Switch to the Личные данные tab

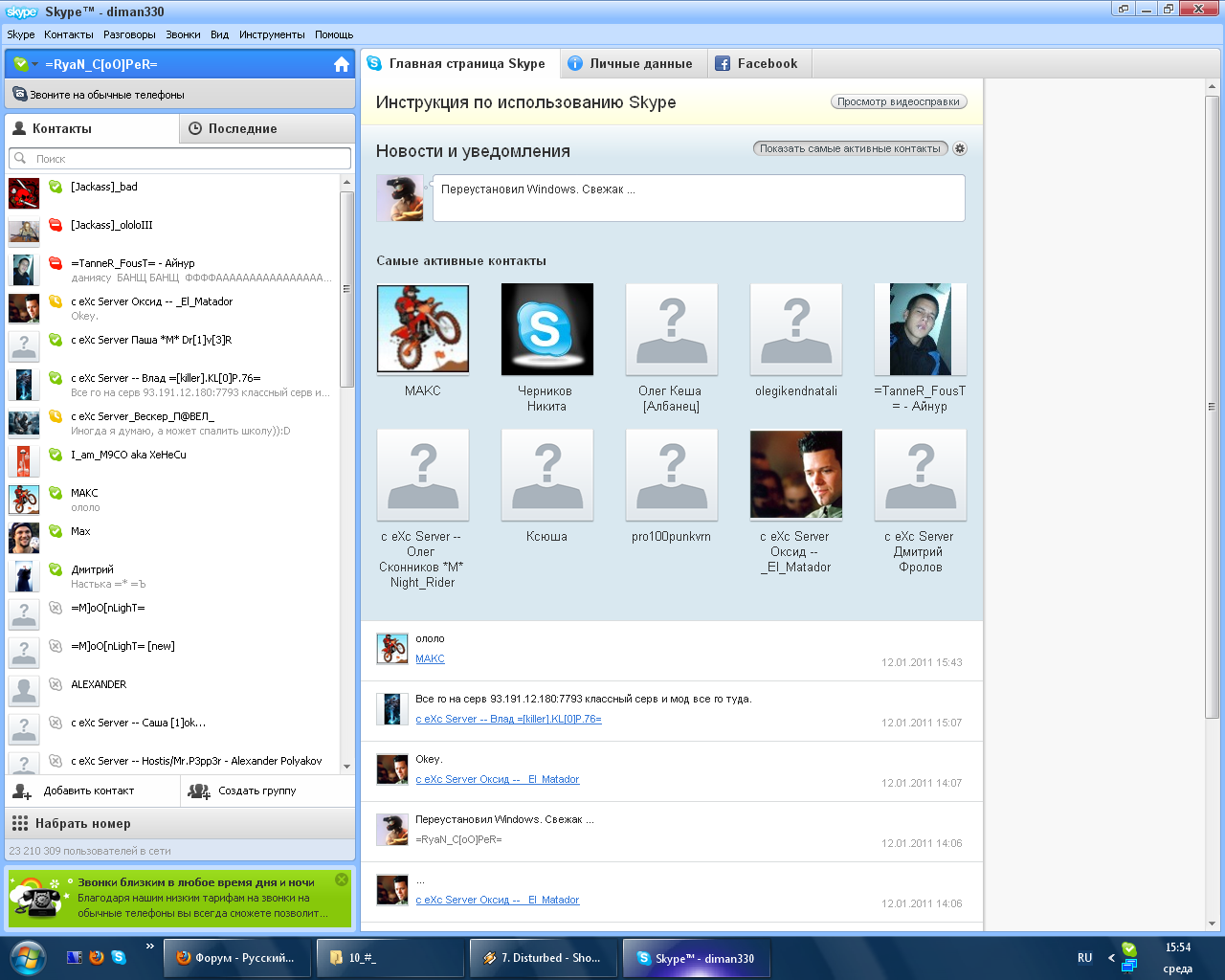click(x=634, y=64)
